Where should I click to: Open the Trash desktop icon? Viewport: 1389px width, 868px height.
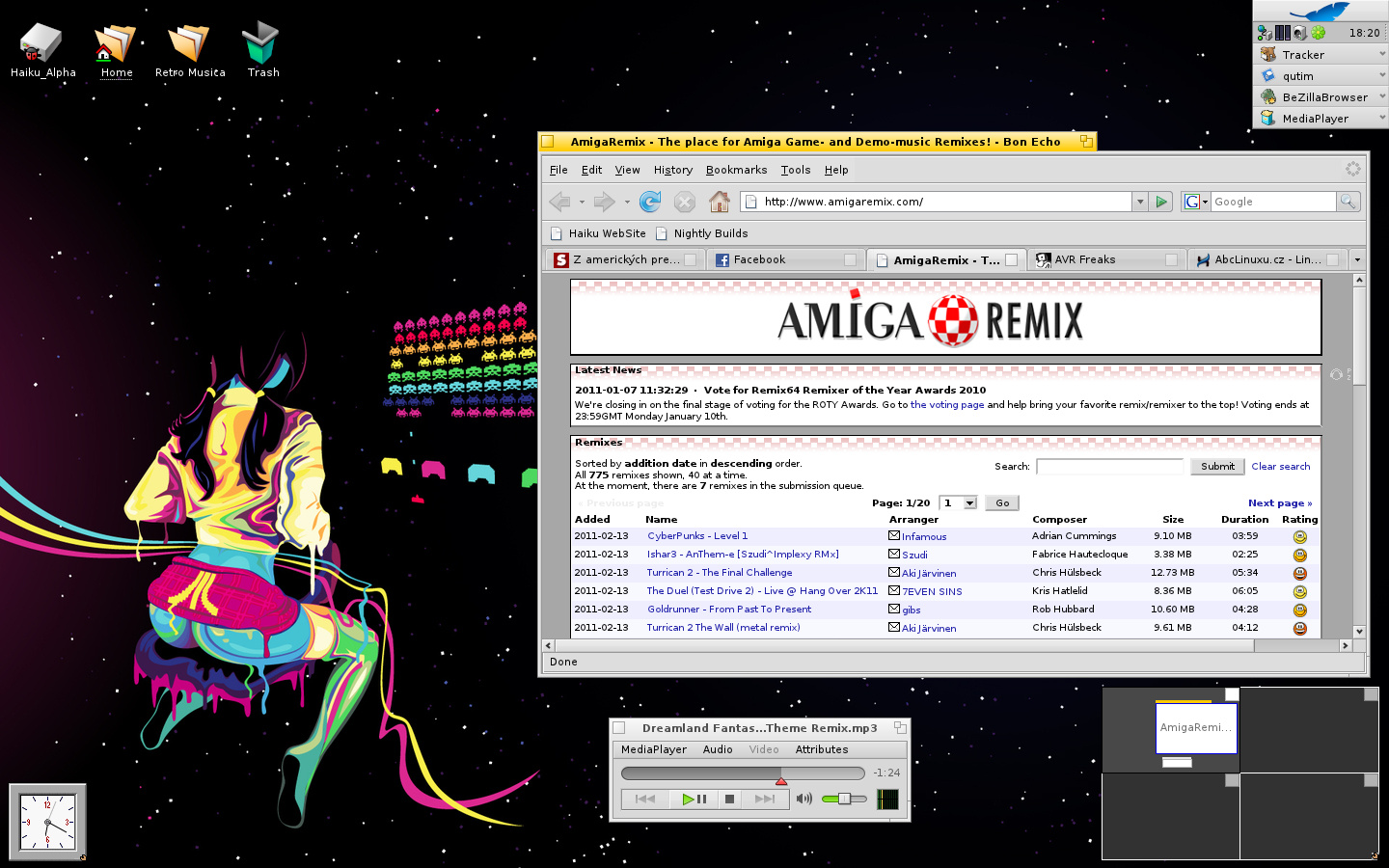coord(261,42)
